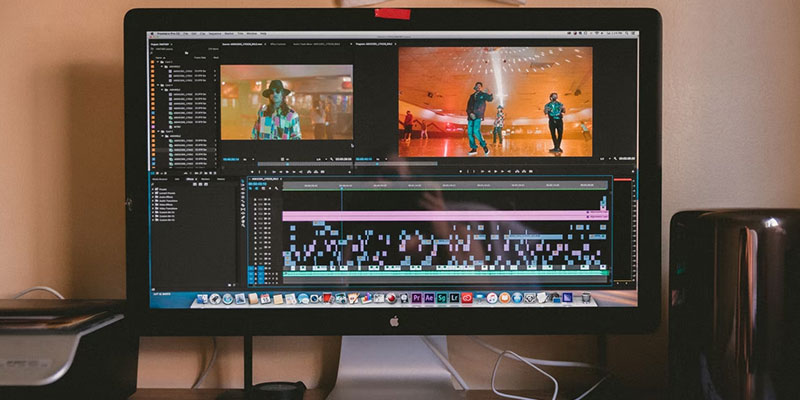Open iTunes from the dock
The height and width of the screenshot is (400, 800).
pyautogui.click(x=491, y=297)
